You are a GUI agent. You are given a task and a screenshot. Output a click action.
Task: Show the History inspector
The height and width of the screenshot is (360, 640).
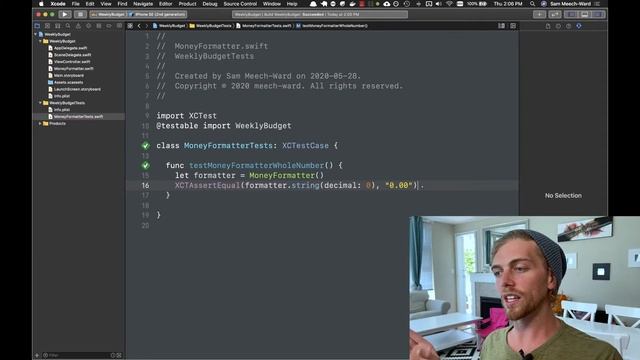pos(558,26)
